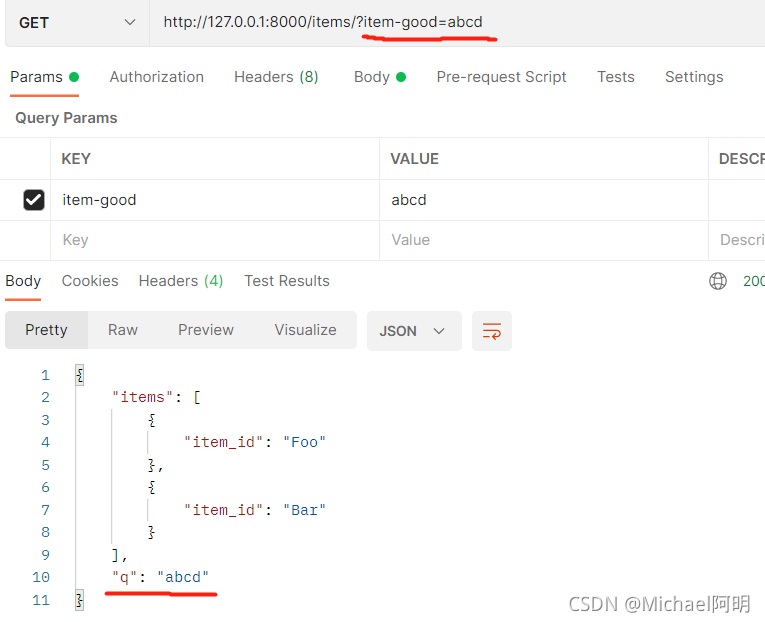Screen dimensions: 765x622
Task: Click the "items" key in response
Action: (143, 397)
